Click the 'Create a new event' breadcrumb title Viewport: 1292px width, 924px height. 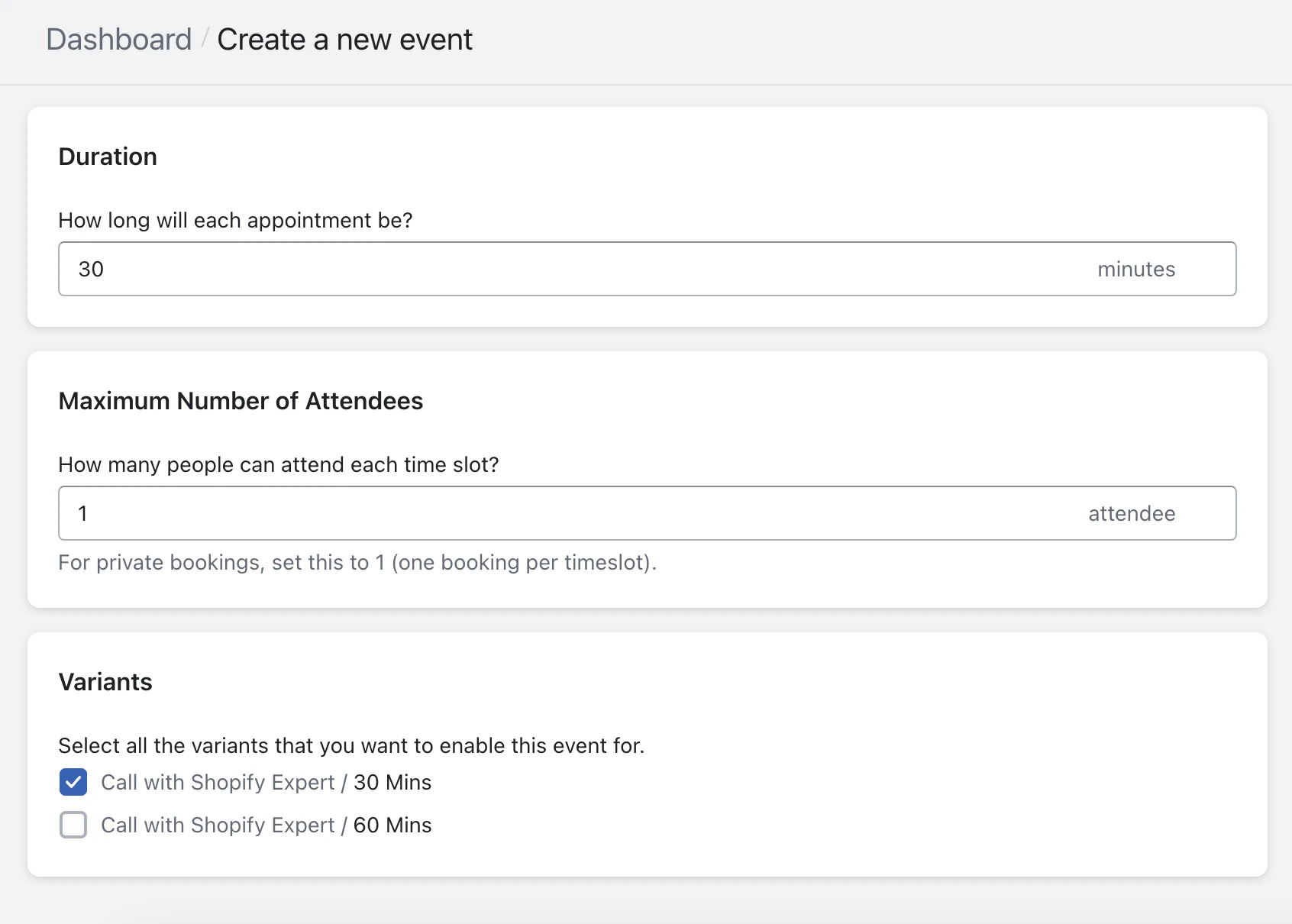coord(345,40)
